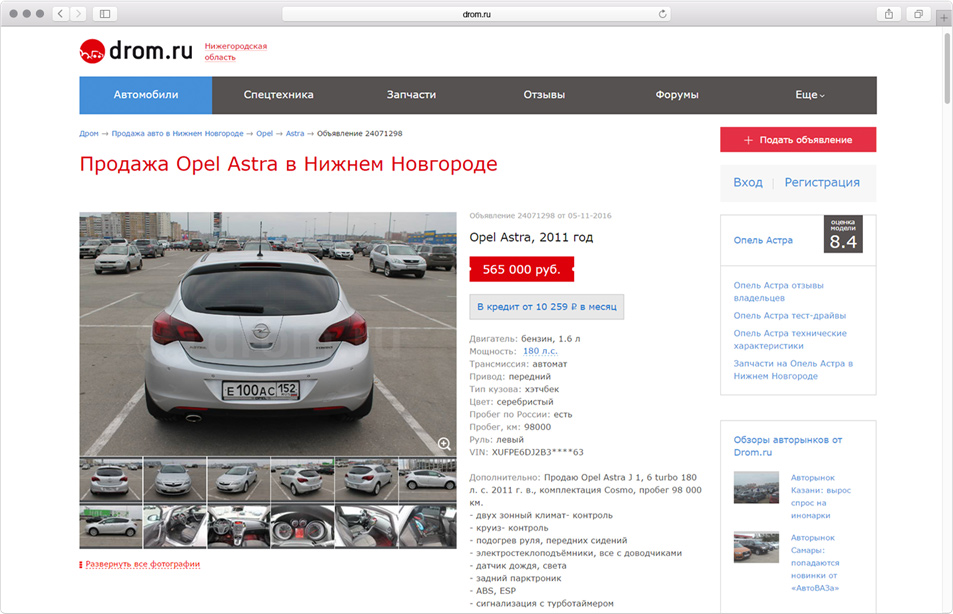The image size is (953, 614).
Task: Click the 8.4 model rating badge
Action: (x=843, y=234)
